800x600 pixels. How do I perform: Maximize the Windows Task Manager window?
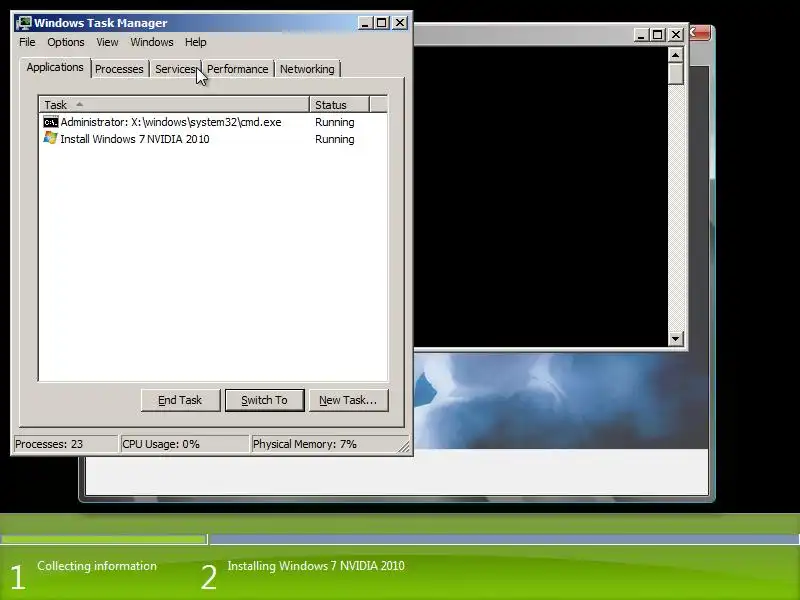[x=382, y=23]
